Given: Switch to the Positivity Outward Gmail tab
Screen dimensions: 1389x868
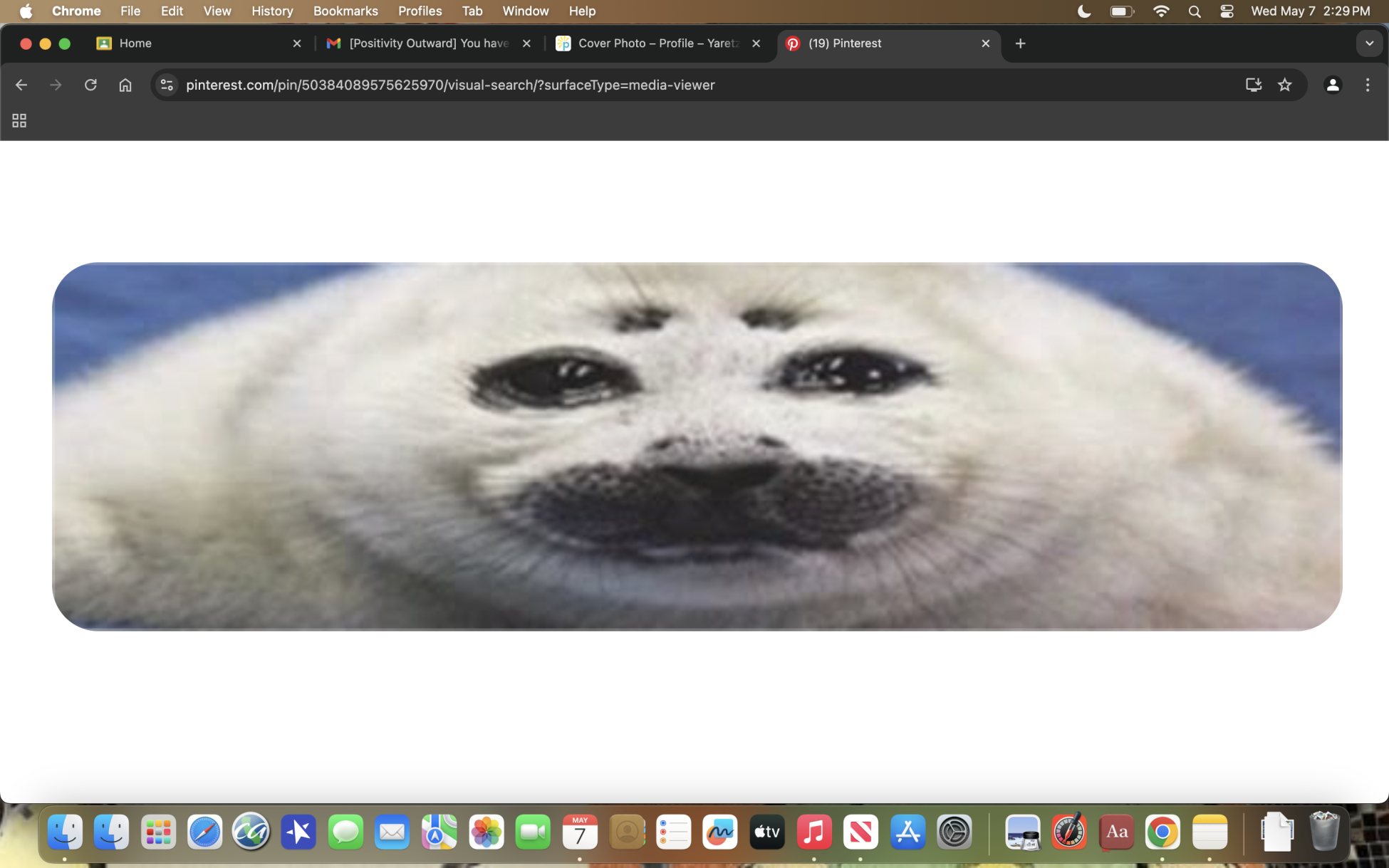Looking at the screenshot, I should click(x=430, y=43).
